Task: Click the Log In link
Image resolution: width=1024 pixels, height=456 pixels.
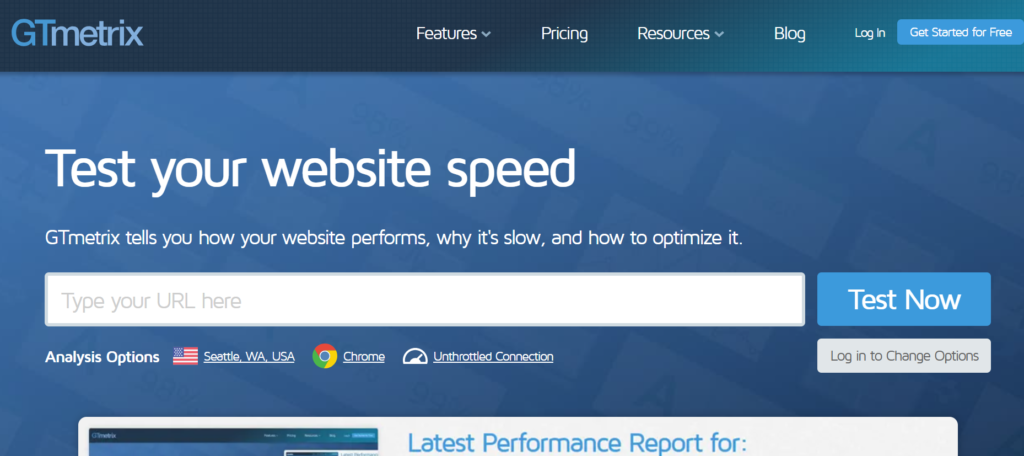Action: click(869, 33)
